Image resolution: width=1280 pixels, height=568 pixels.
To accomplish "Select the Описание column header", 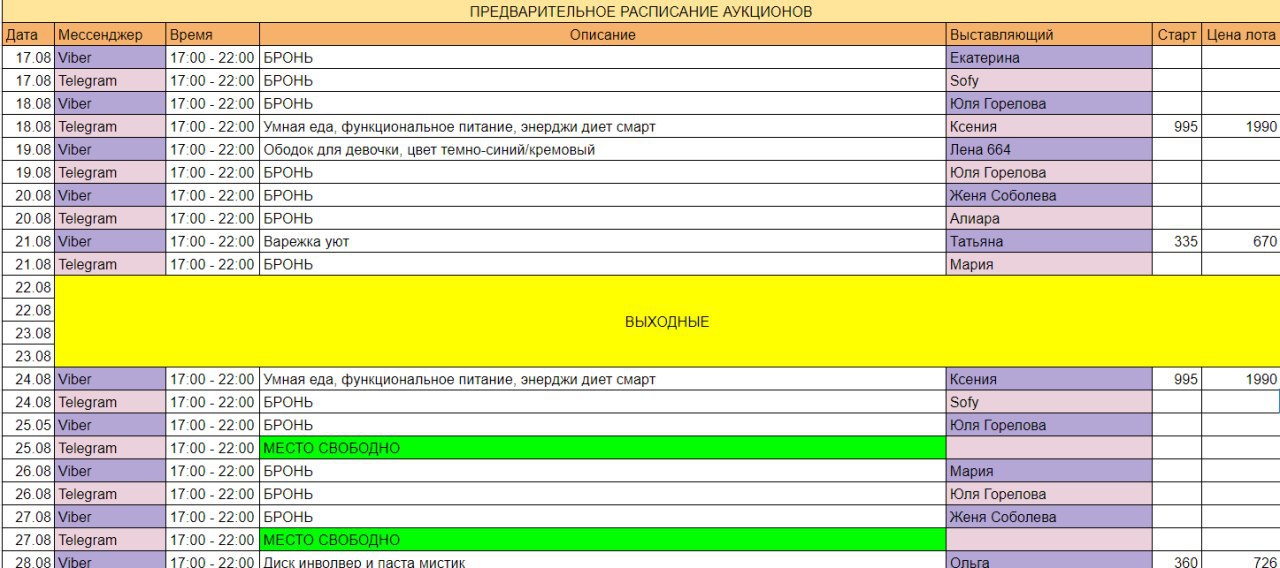I will point(603,35).
